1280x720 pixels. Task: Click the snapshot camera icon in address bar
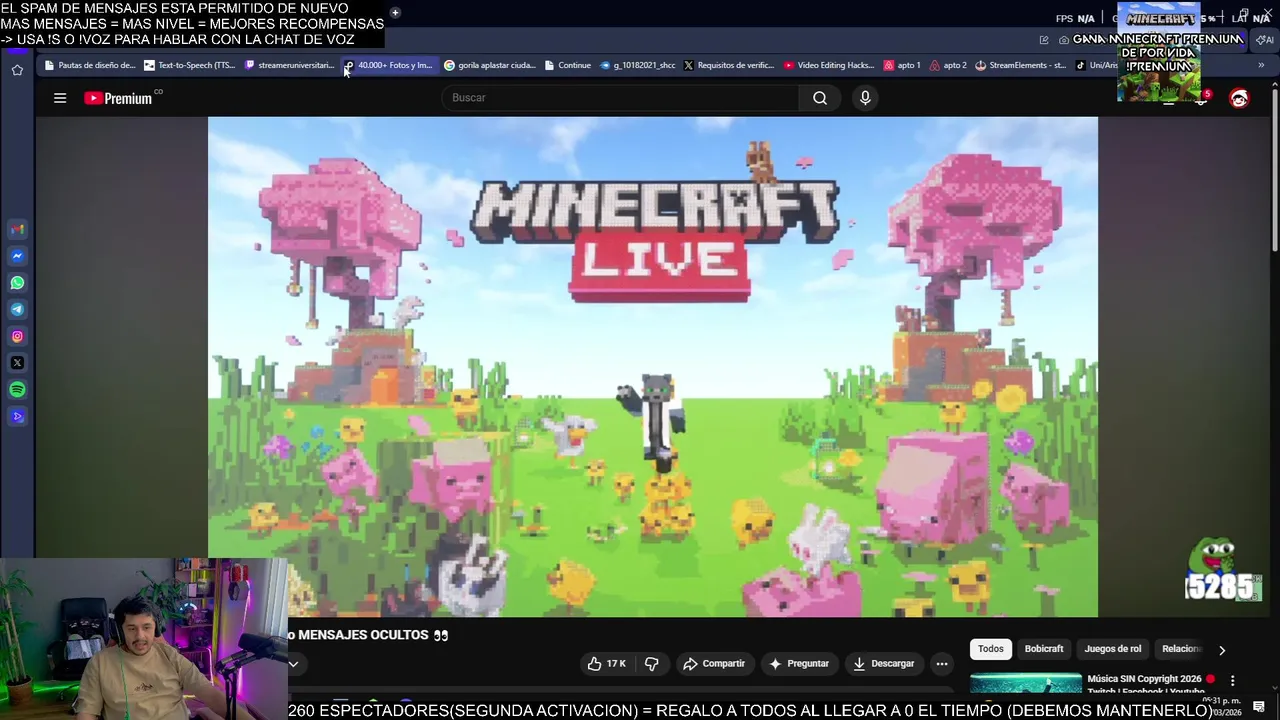pyautogui.click(x=1064, y=40)
